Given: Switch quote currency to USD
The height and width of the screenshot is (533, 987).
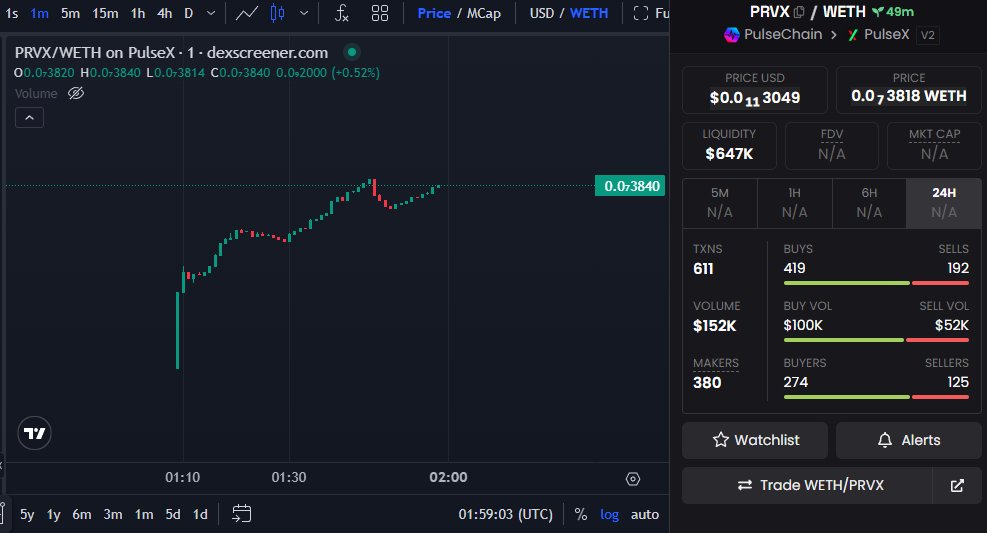Looking at the screenshot, I should pos(541,13).
